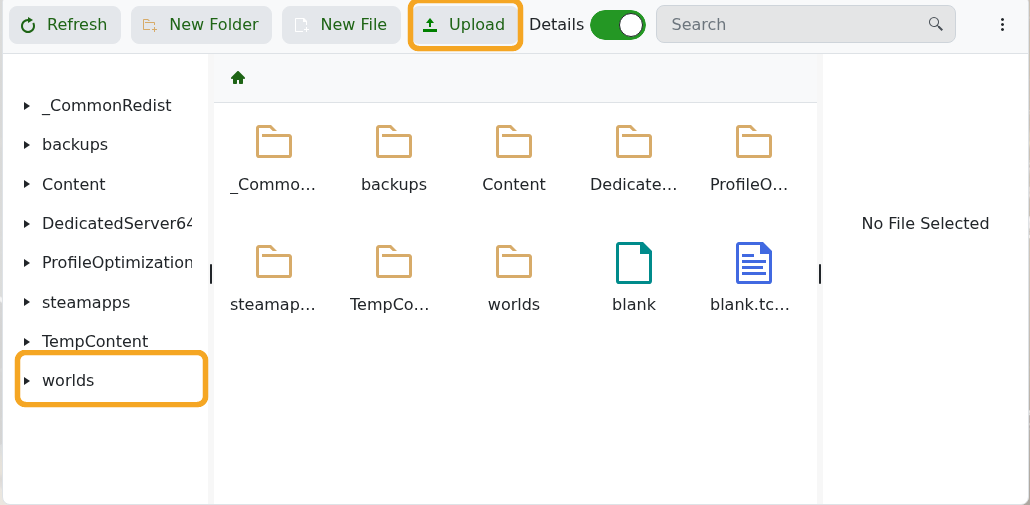The height and width of the screenshot is (505, 1030).
Task: Select TempContent in the sidebar tree
Action: click(95, 341)
